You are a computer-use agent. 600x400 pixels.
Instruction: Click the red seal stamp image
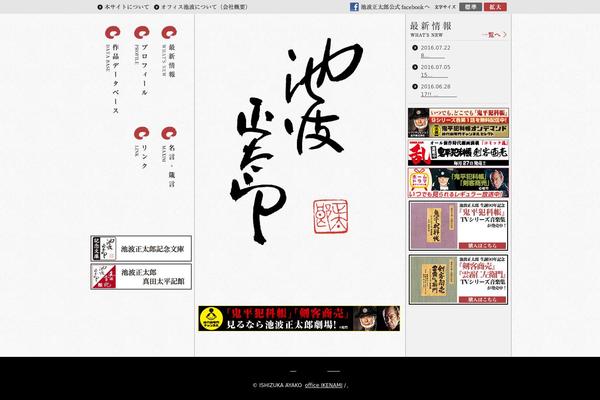(331, 216)
